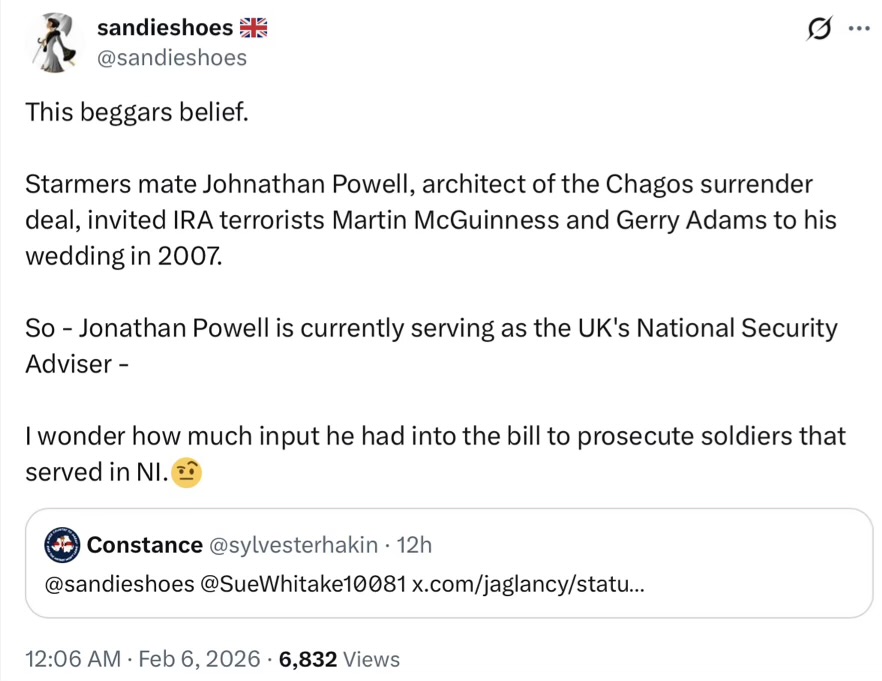The width and height of the screenshot is (882, 681).
Task: Open the @SueWhitake10081 mention
Action: [x=304, y=584]
